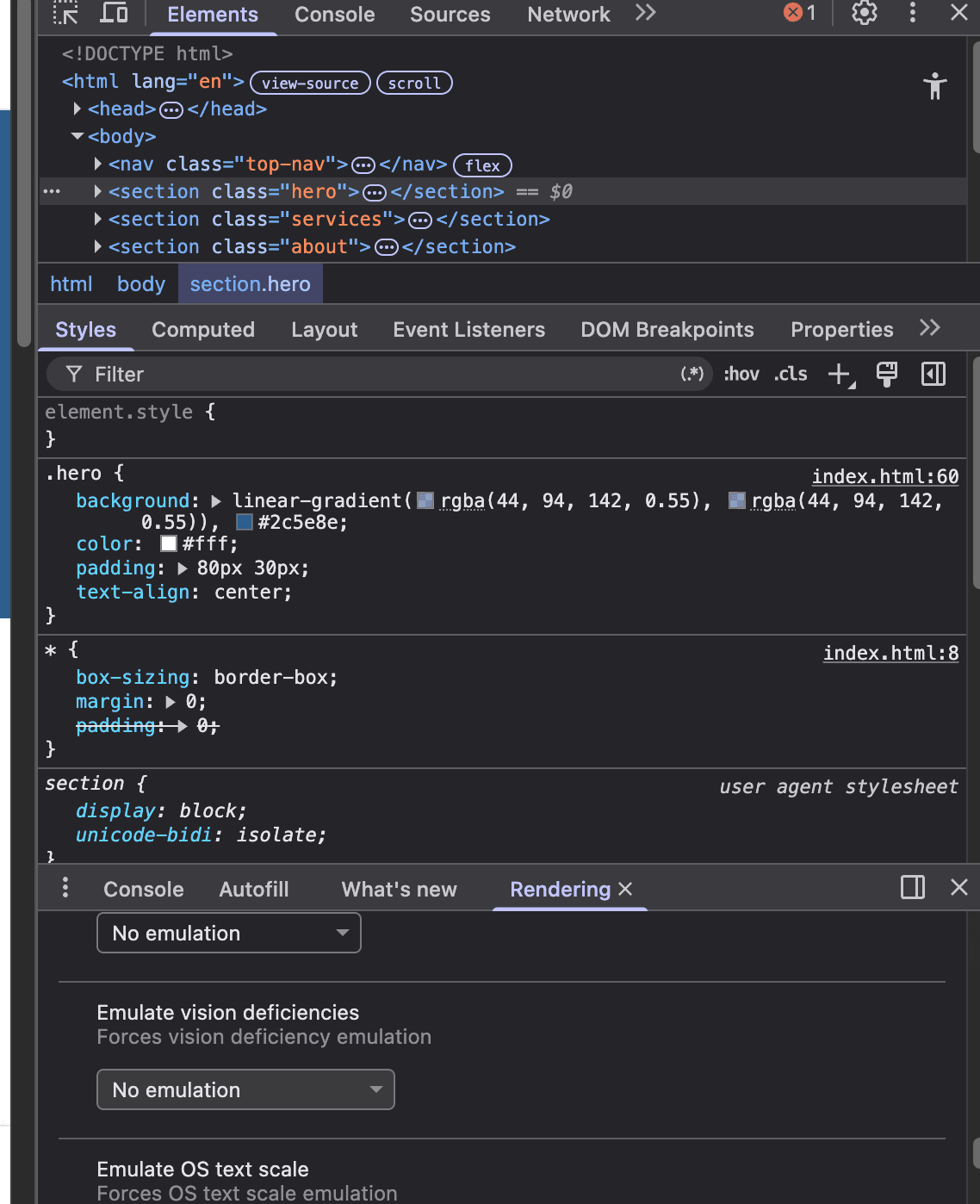Screen dimensions: 980x1204
Task: Open the Computed tab
Action: tap(203, 330)
